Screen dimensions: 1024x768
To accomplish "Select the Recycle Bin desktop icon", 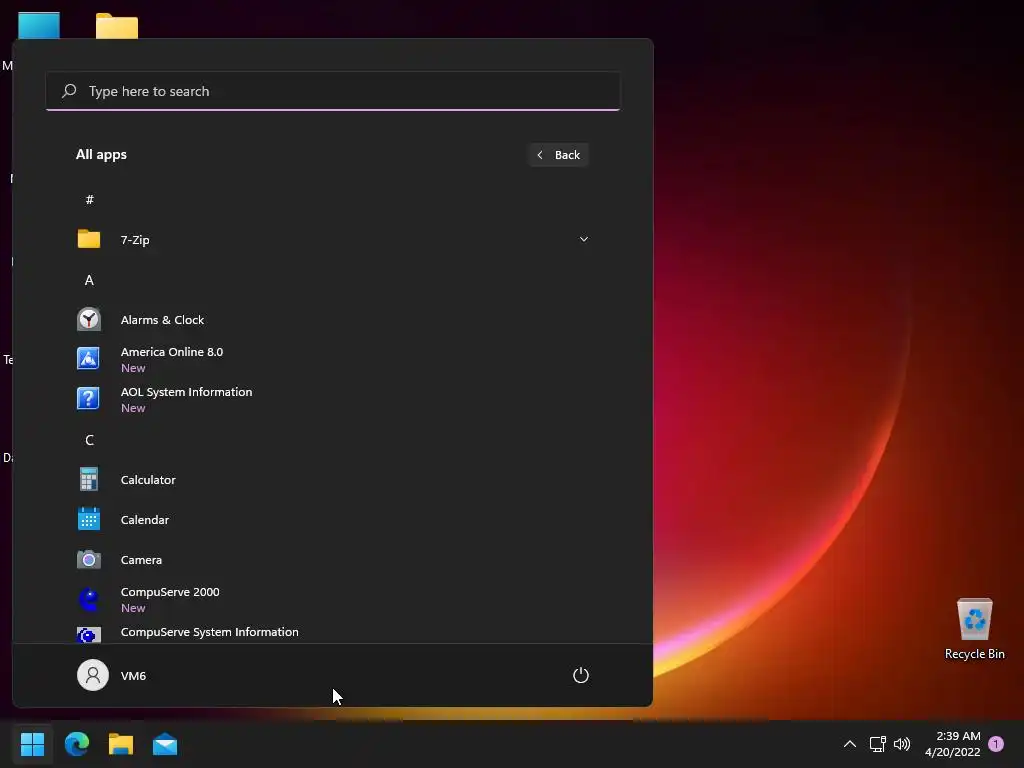I will tap(974, 629).
